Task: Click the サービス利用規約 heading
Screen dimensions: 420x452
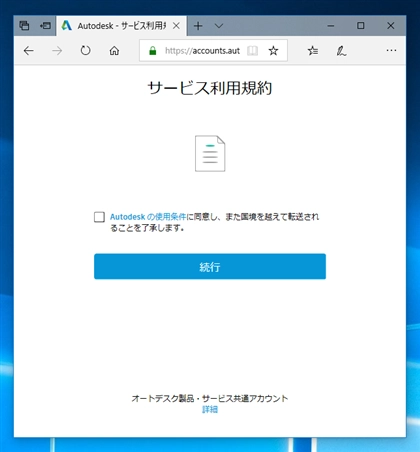Action: (x=210, y=88)
